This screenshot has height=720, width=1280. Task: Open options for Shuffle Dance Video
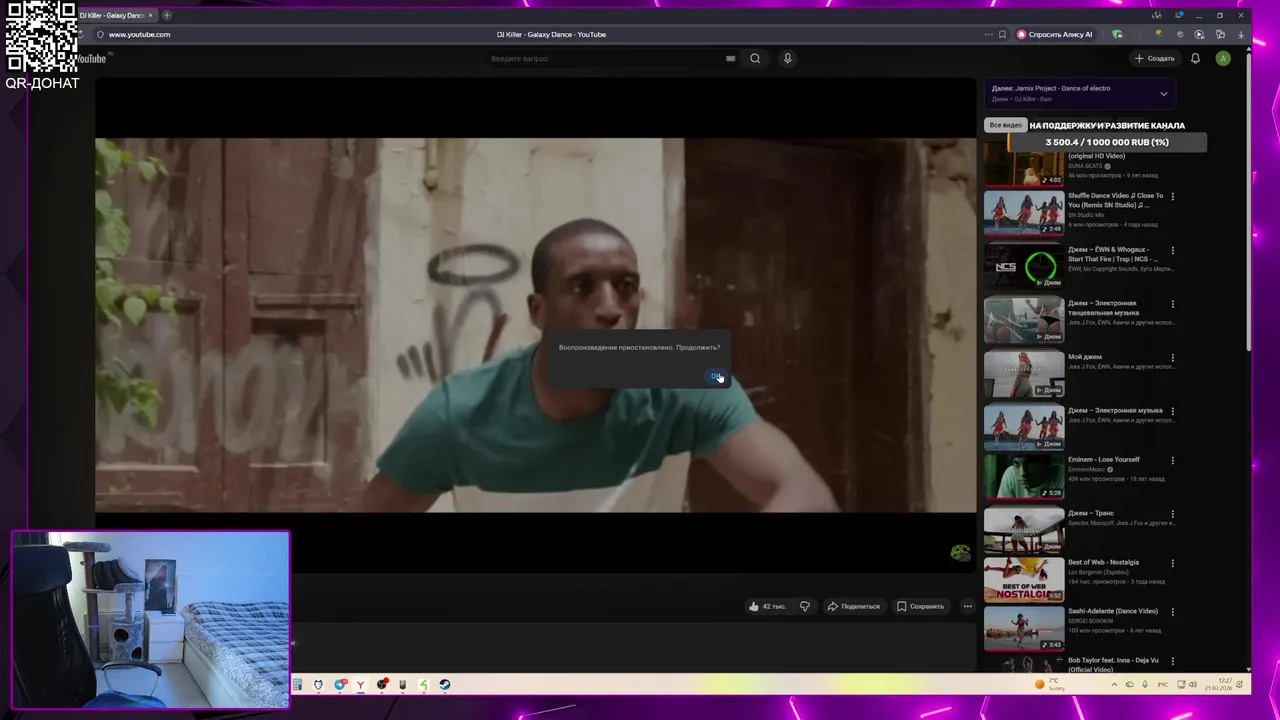tap(1173, 196)
